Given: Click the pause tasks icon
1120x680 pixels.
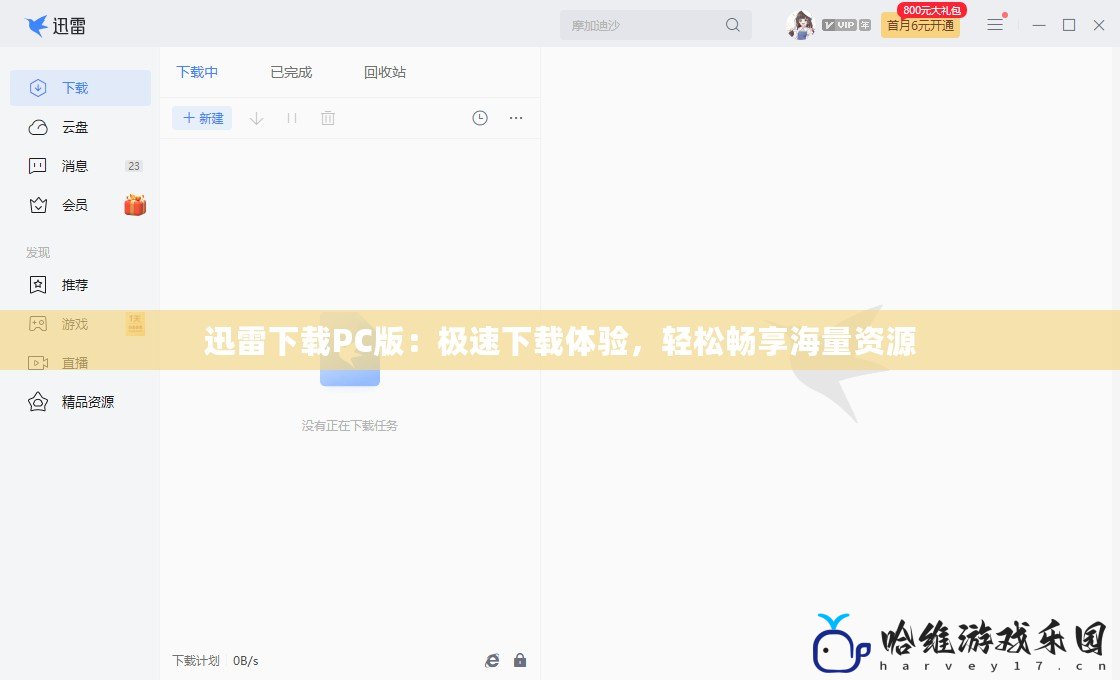Looking at the screenshot, I should point(291,118).
